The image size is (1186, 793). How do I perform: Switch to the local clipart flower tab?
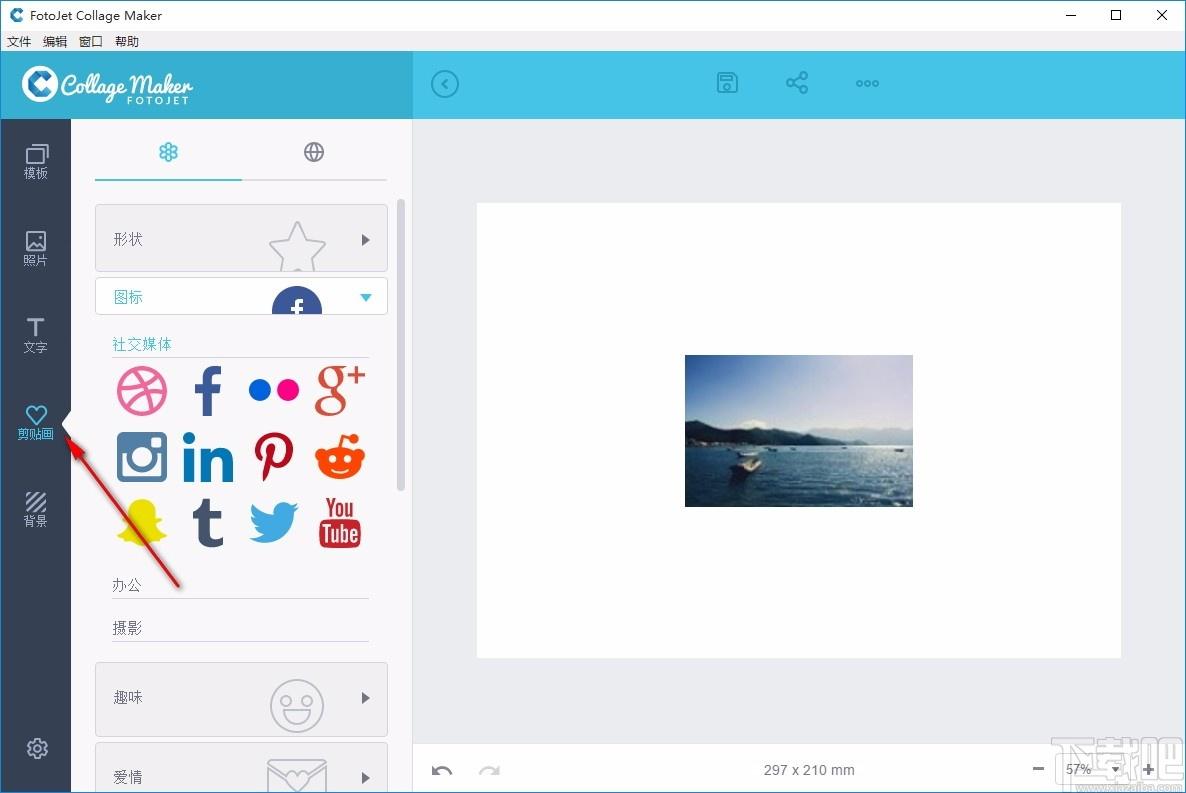[x=168, y=152]
